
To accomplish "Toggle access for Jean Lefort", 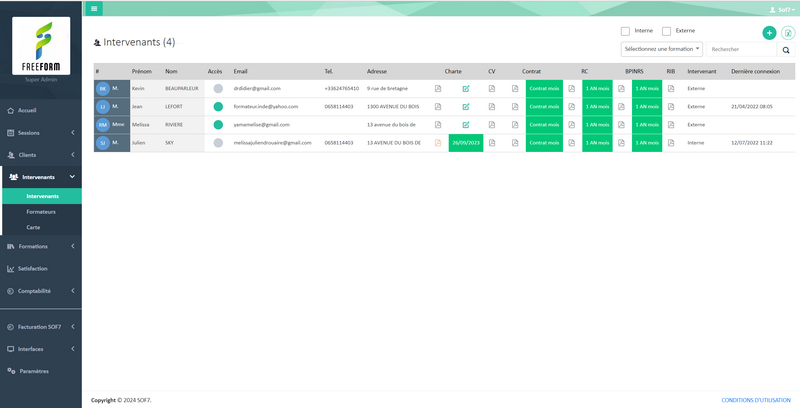I will tap(218, 107).
